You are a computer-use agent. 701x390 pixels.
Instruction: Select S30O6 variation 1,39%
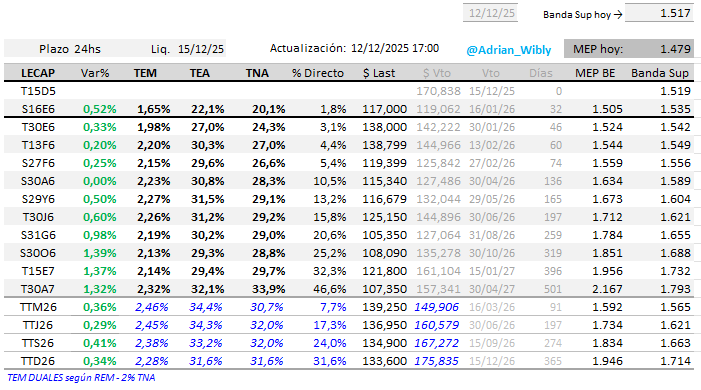[100, 253]
